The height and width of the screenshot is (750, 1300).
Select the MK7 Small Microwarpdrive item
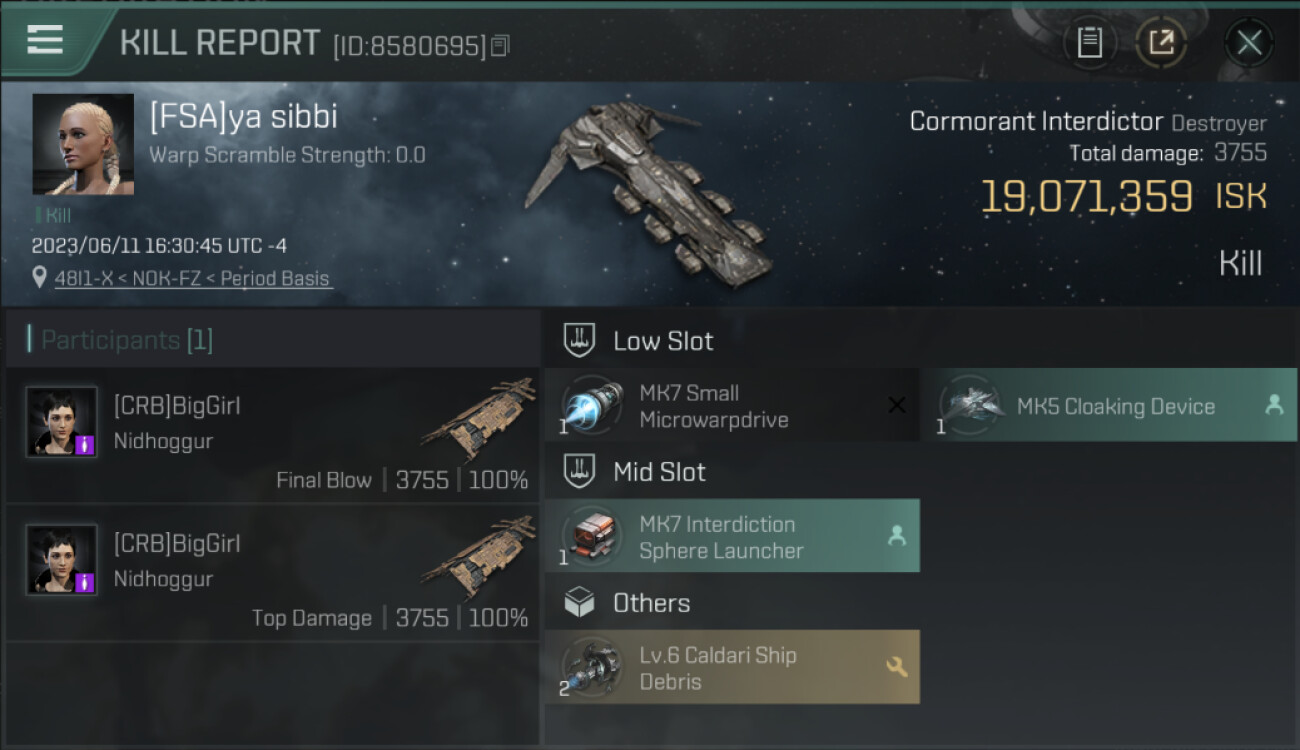pyautogui.click(x=732, y=405)
